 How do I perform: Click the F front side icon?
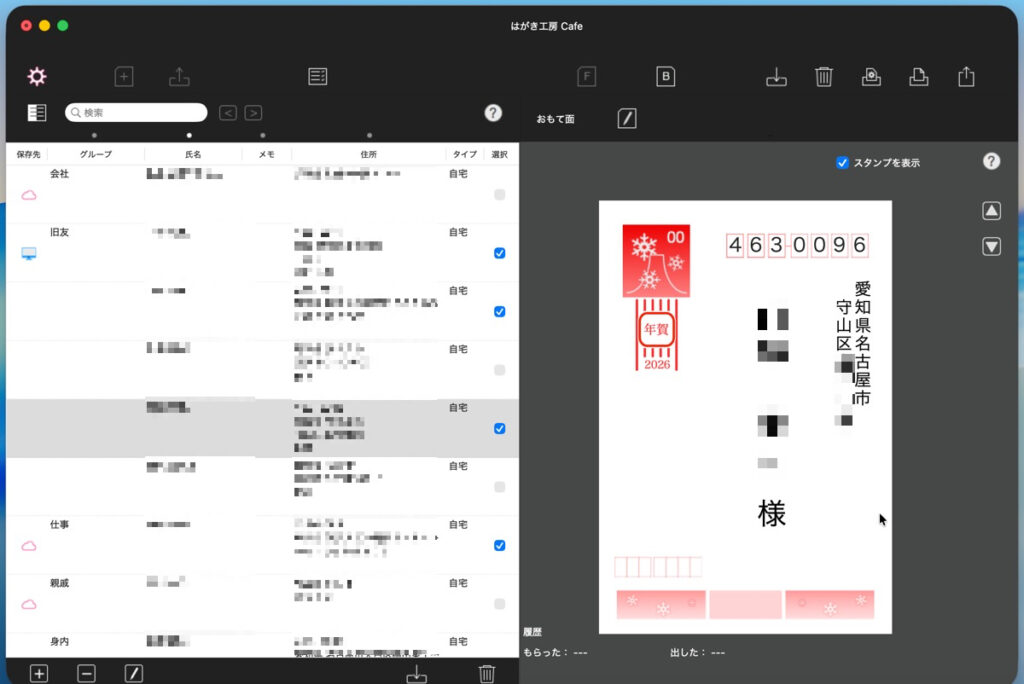[587, 76]
